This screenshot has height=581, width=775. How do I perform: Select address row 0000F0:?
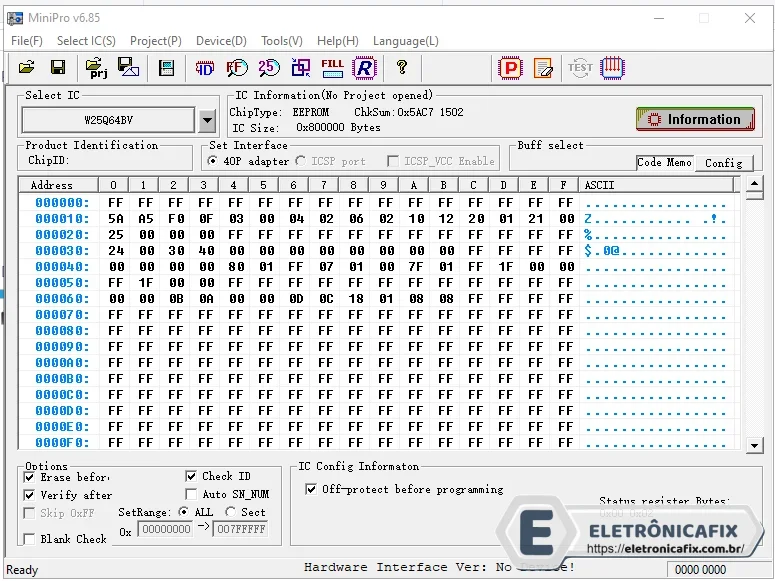click(x=62, y=443)
